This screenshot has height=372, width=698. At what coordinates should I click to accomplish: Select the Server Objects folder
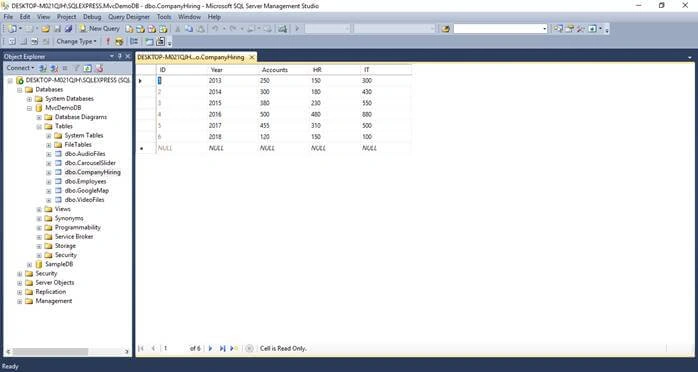55,283
